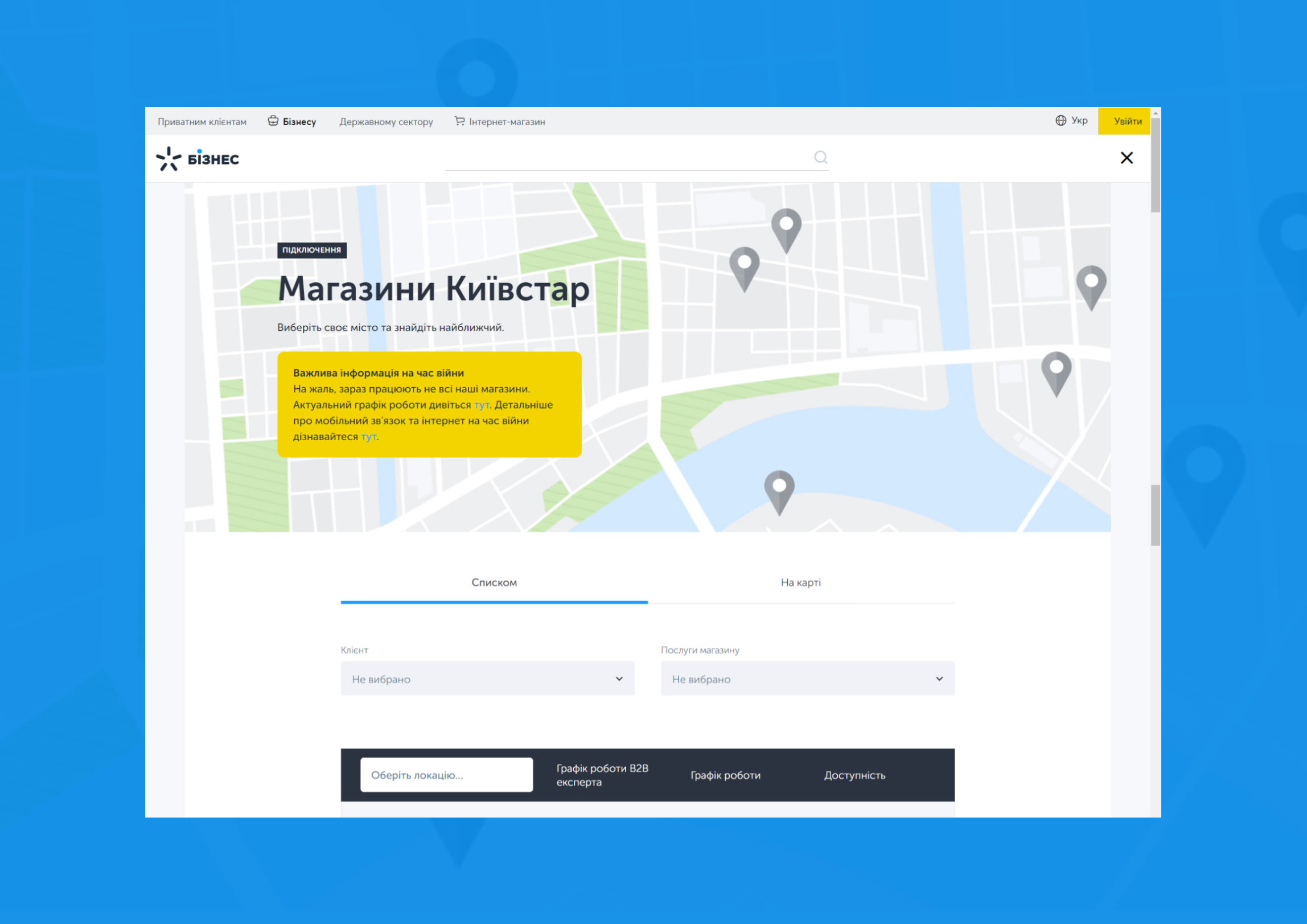The height and width of the screenshot is (924, 1307).
Task: Click the shopping cart icon for Інтернет-магазин
Action: point(459,121)
